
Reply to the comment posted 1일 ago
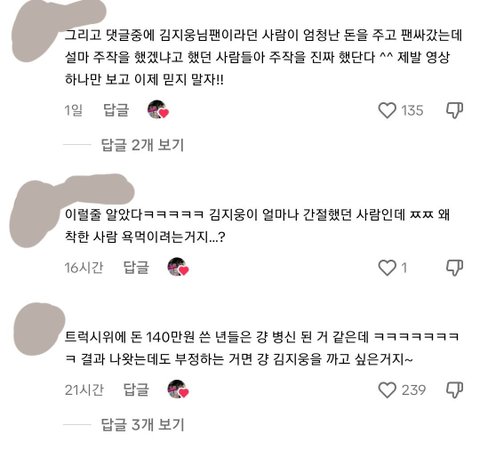[116, 110]
